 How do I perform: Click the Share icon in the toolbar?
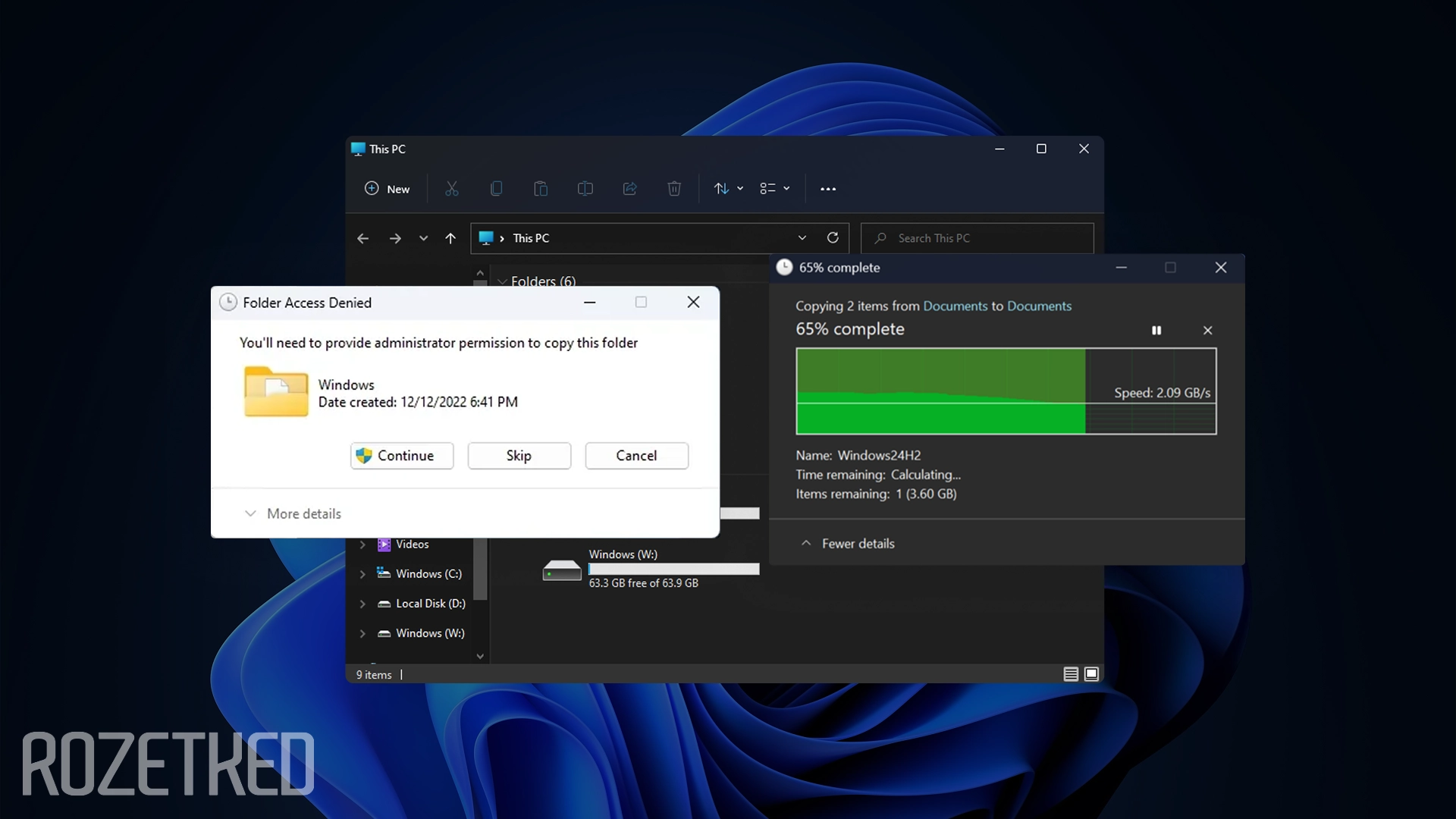tap(629, 189)
